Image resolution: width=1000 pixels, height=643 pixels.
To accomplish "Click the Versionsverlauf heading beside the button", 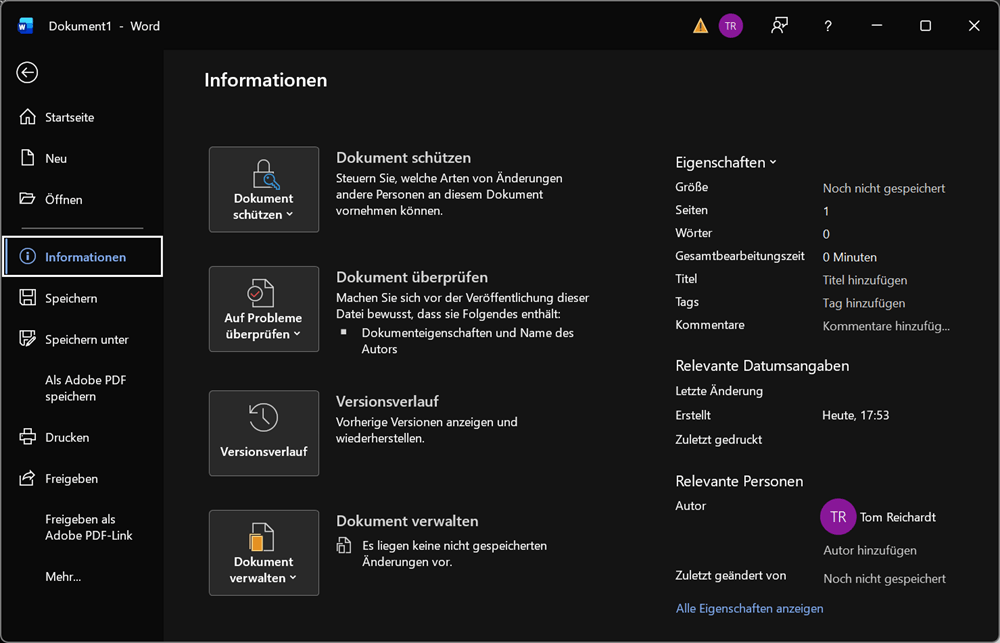I will tap(387, 401).
